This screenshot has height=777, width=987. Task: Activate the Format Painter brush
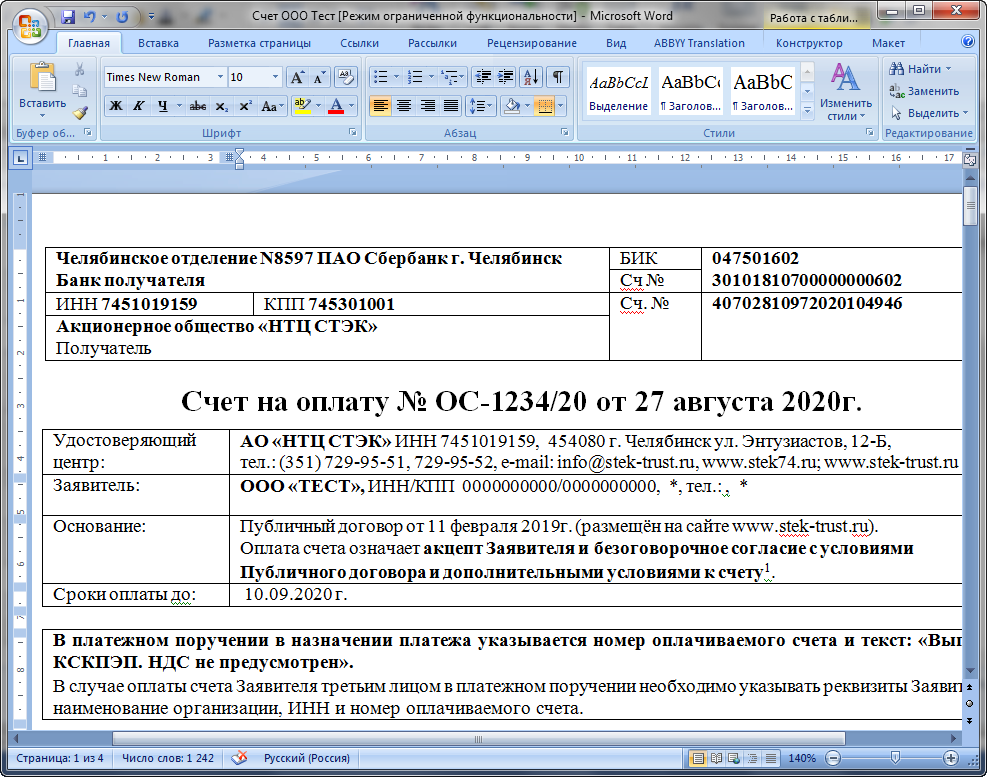pyautogui.click(x=79, y=113)
